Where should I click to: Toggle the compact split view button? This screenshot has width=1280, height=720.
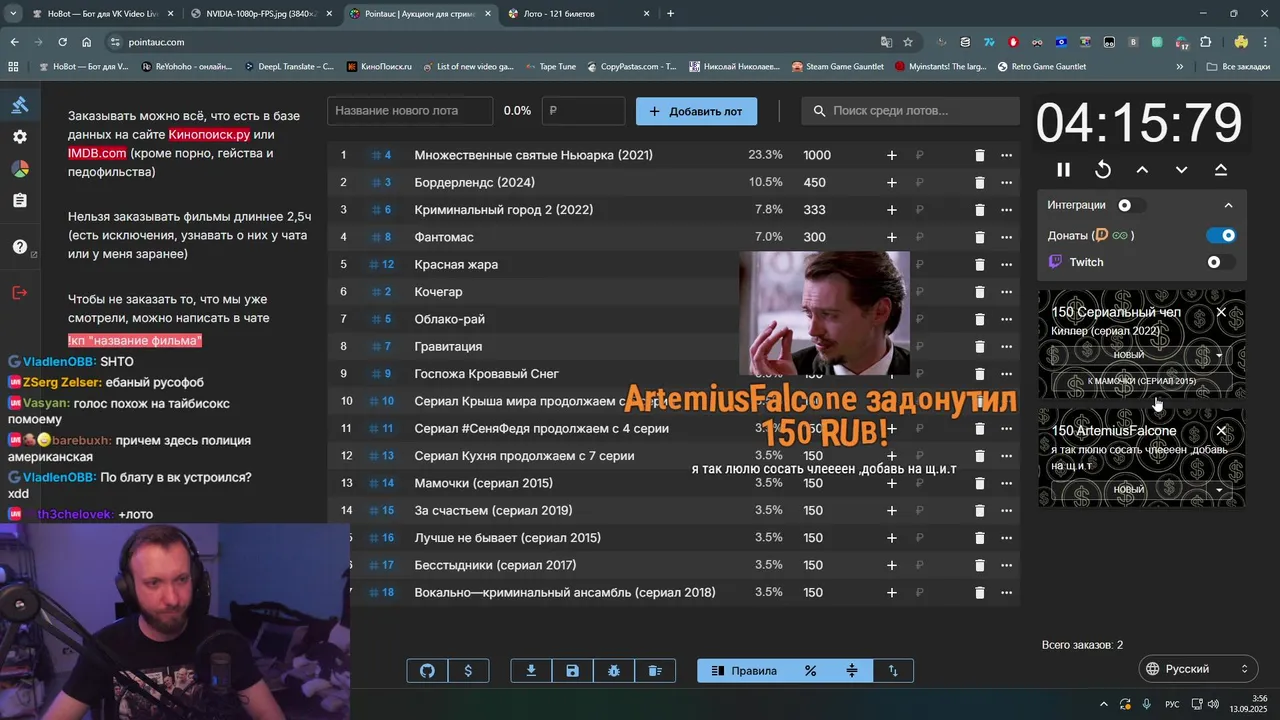852,671
